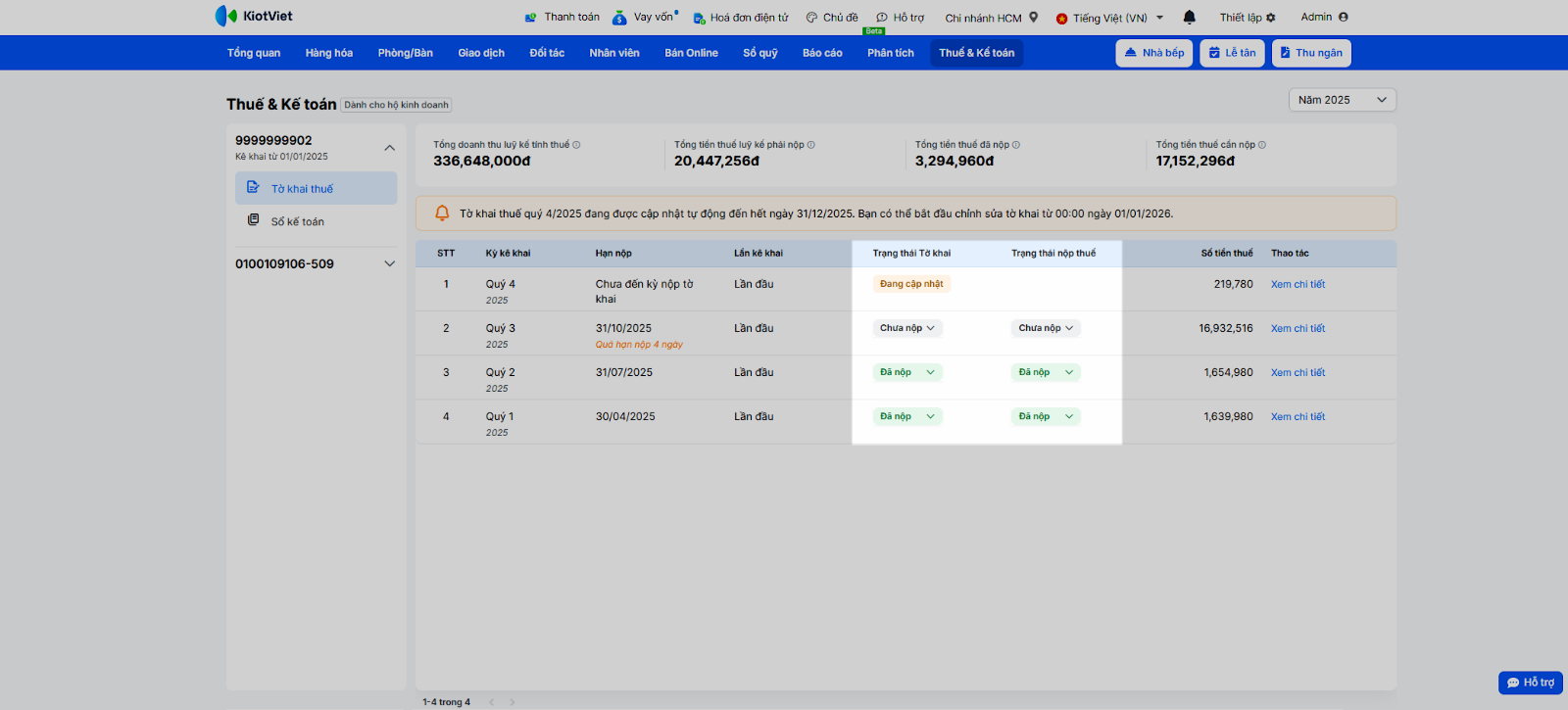Click the total 336,648,000đ revenue value
This screenshot has width=1568, height=710.
482,161
